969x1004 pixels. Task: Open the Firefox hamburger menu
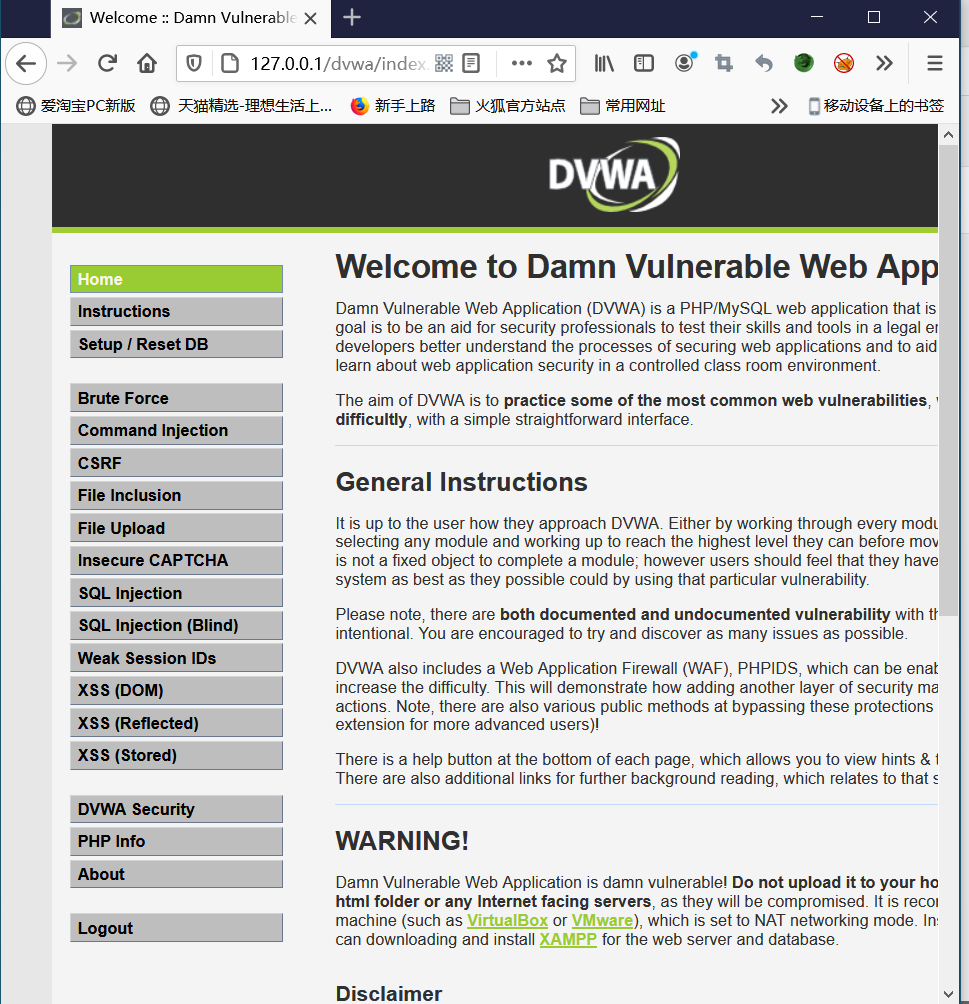coord(935,63)
